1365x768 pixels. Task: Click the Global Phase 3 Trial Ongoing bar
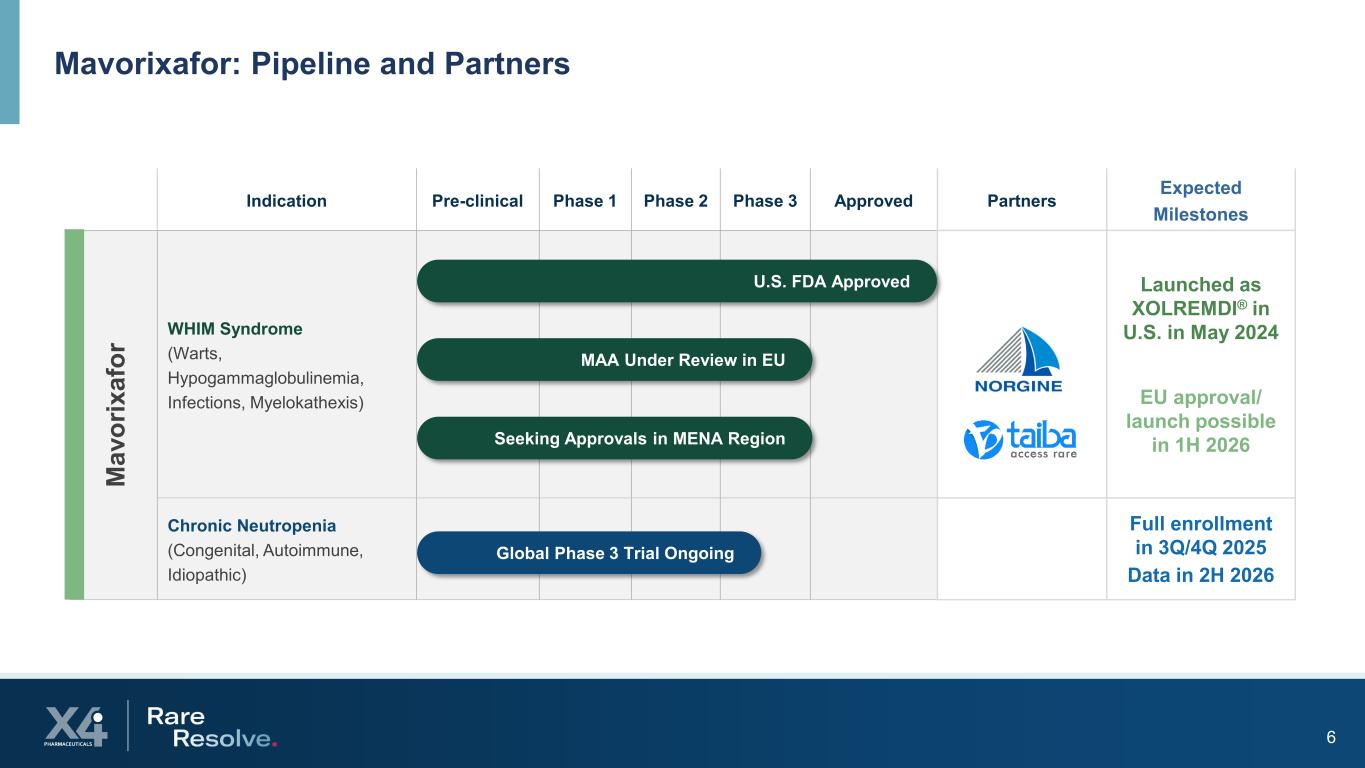(588, 553)
